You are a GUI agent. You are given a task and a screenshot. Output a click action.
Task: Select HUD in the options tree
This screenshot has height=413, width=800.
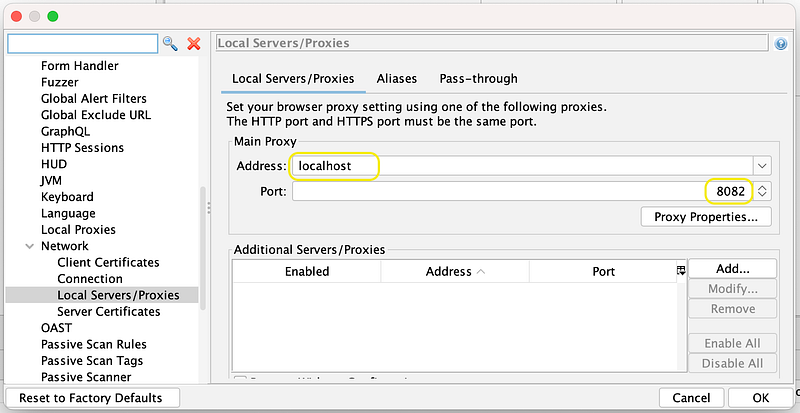click(54, 164)
